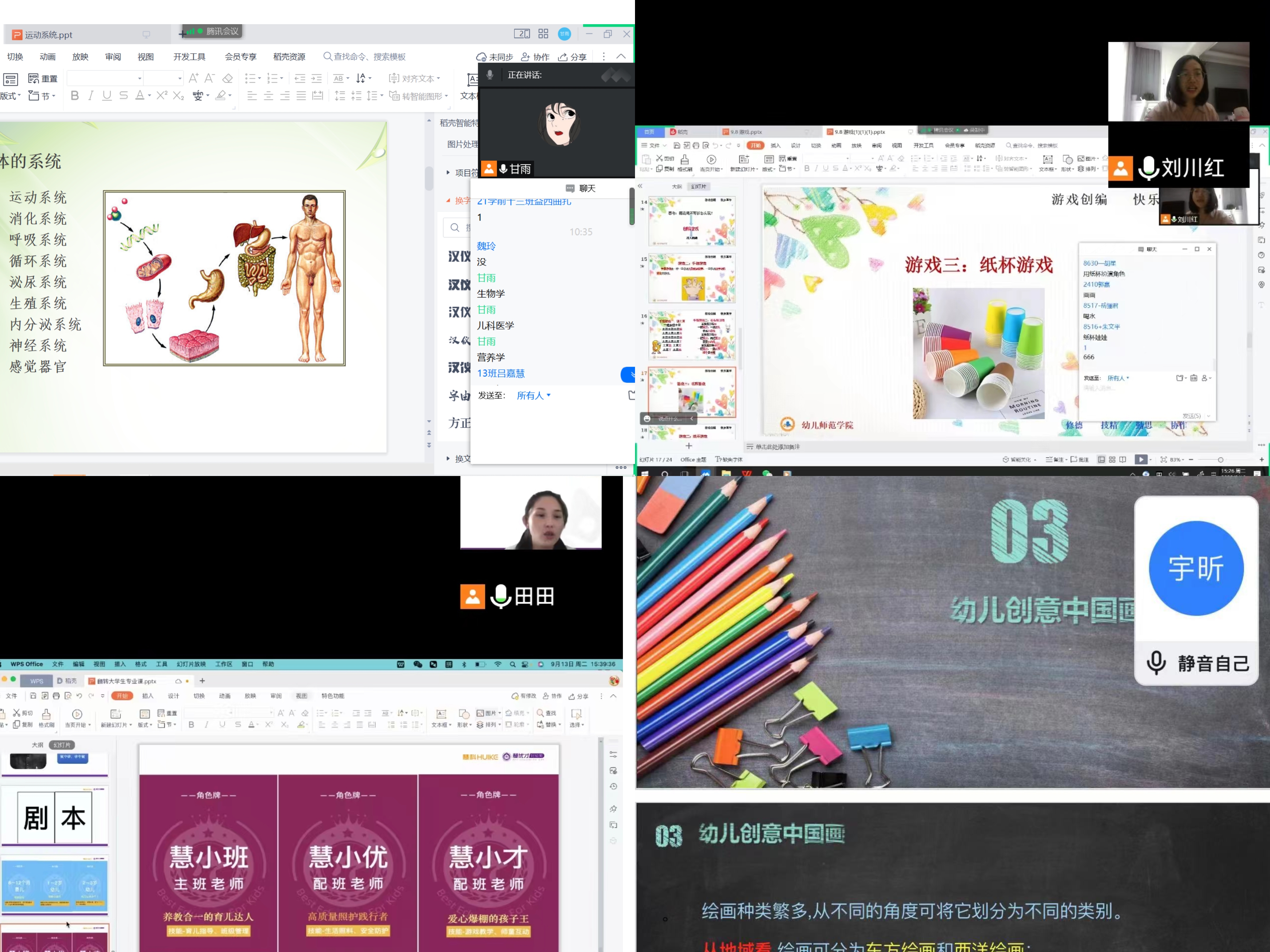Click highlight color pen in 运动系统.ppt
The image size is (1270, 952).
point(220,96)
